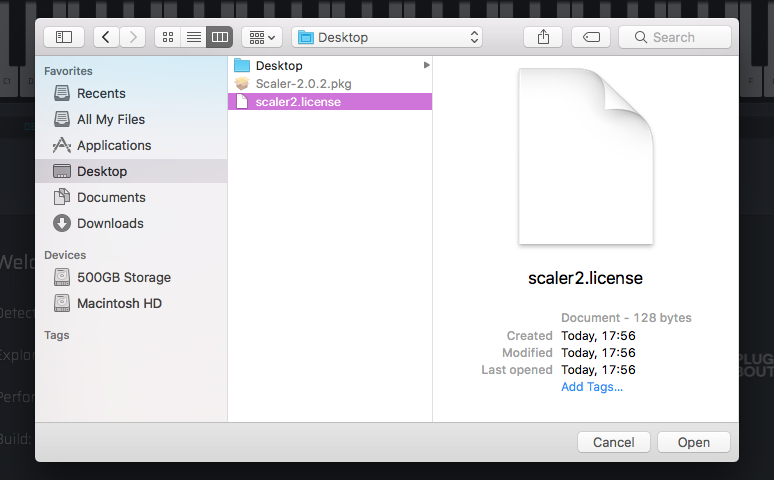Click the Favorites section header

[68, 71]
